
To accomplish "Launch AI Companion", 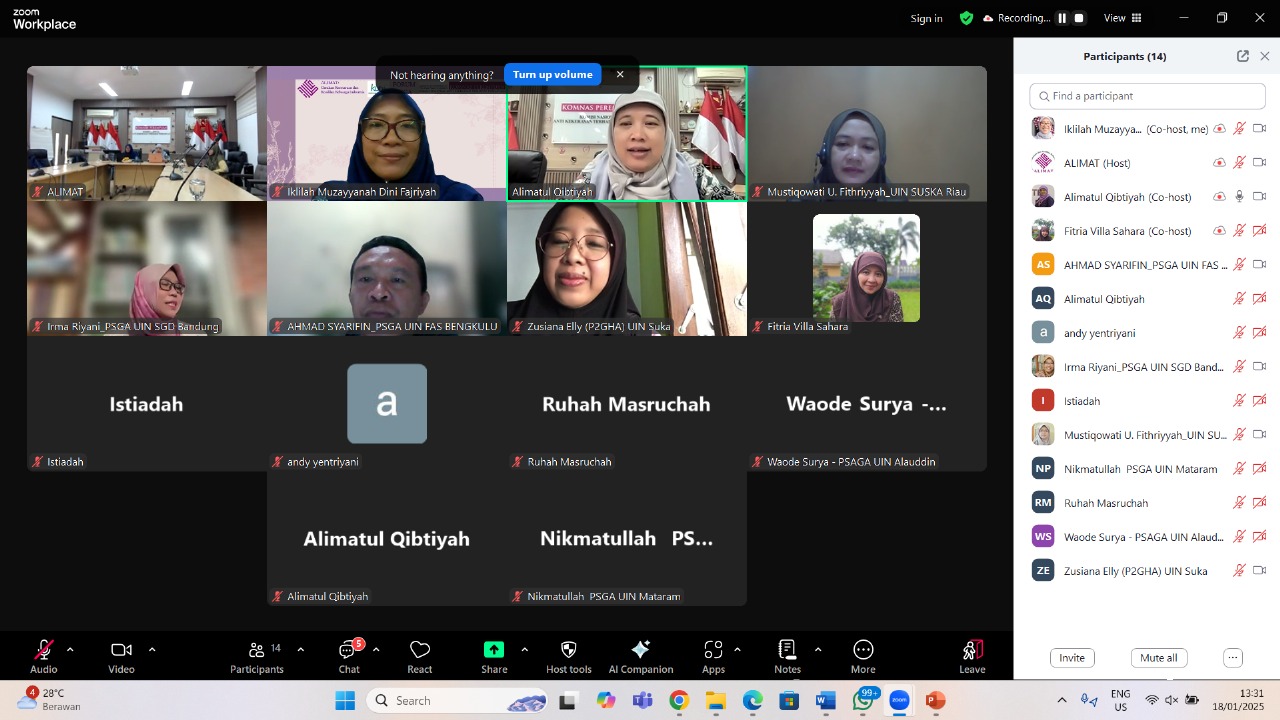I will [x=641, y=656].
